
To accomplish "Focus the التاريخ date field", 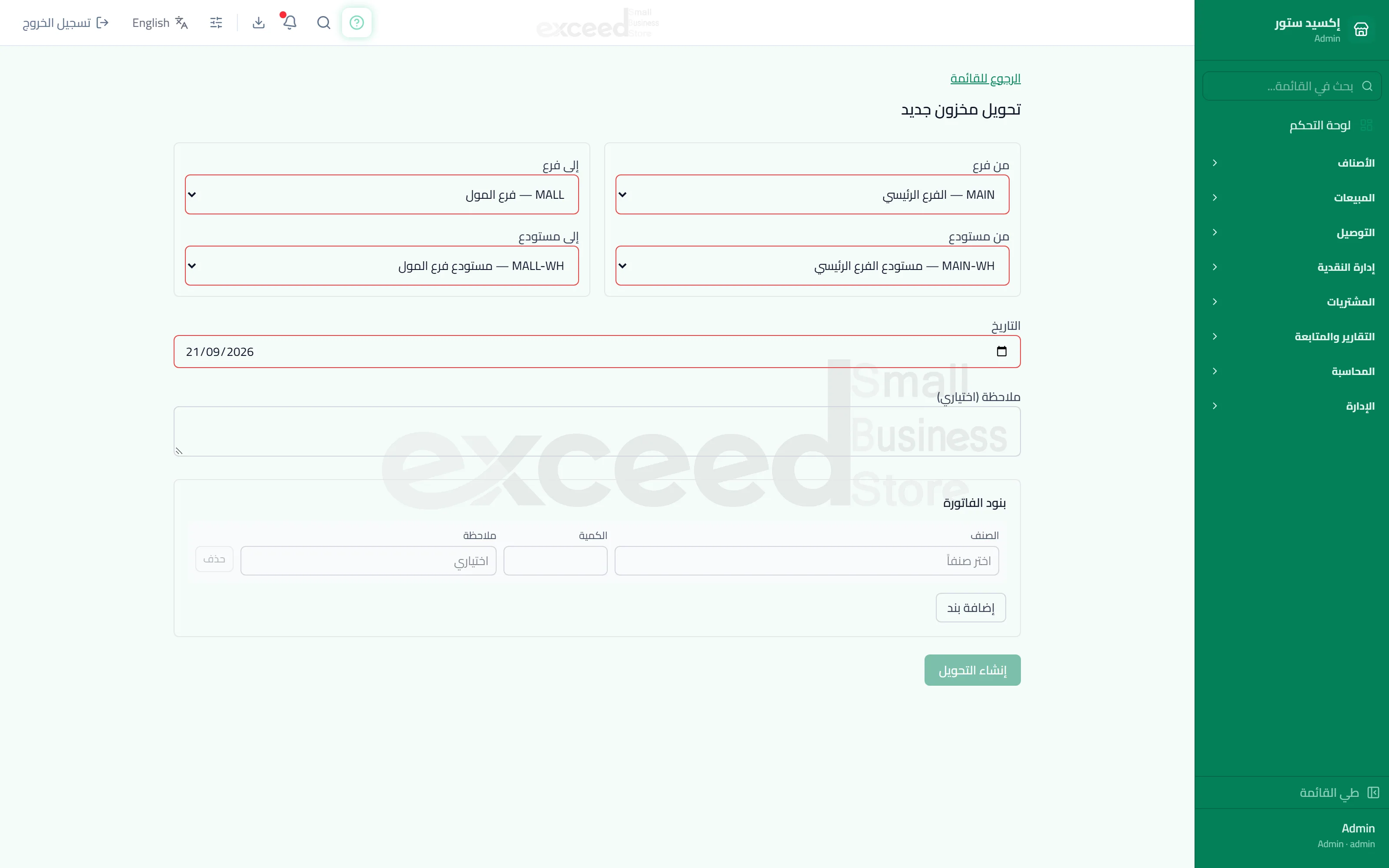I will [597, 352].
